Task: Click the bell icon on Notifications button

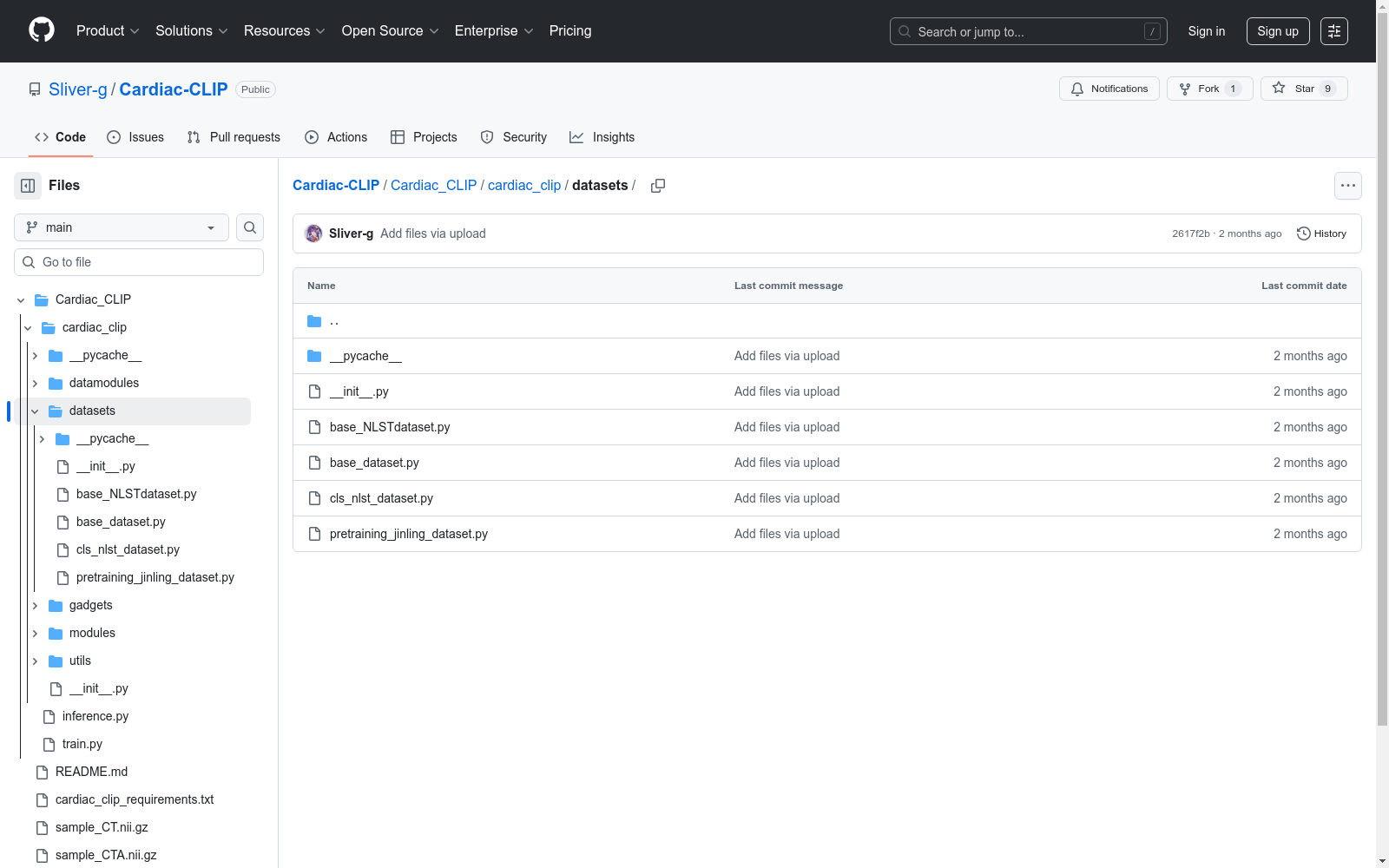Action: pos(1077,89)
